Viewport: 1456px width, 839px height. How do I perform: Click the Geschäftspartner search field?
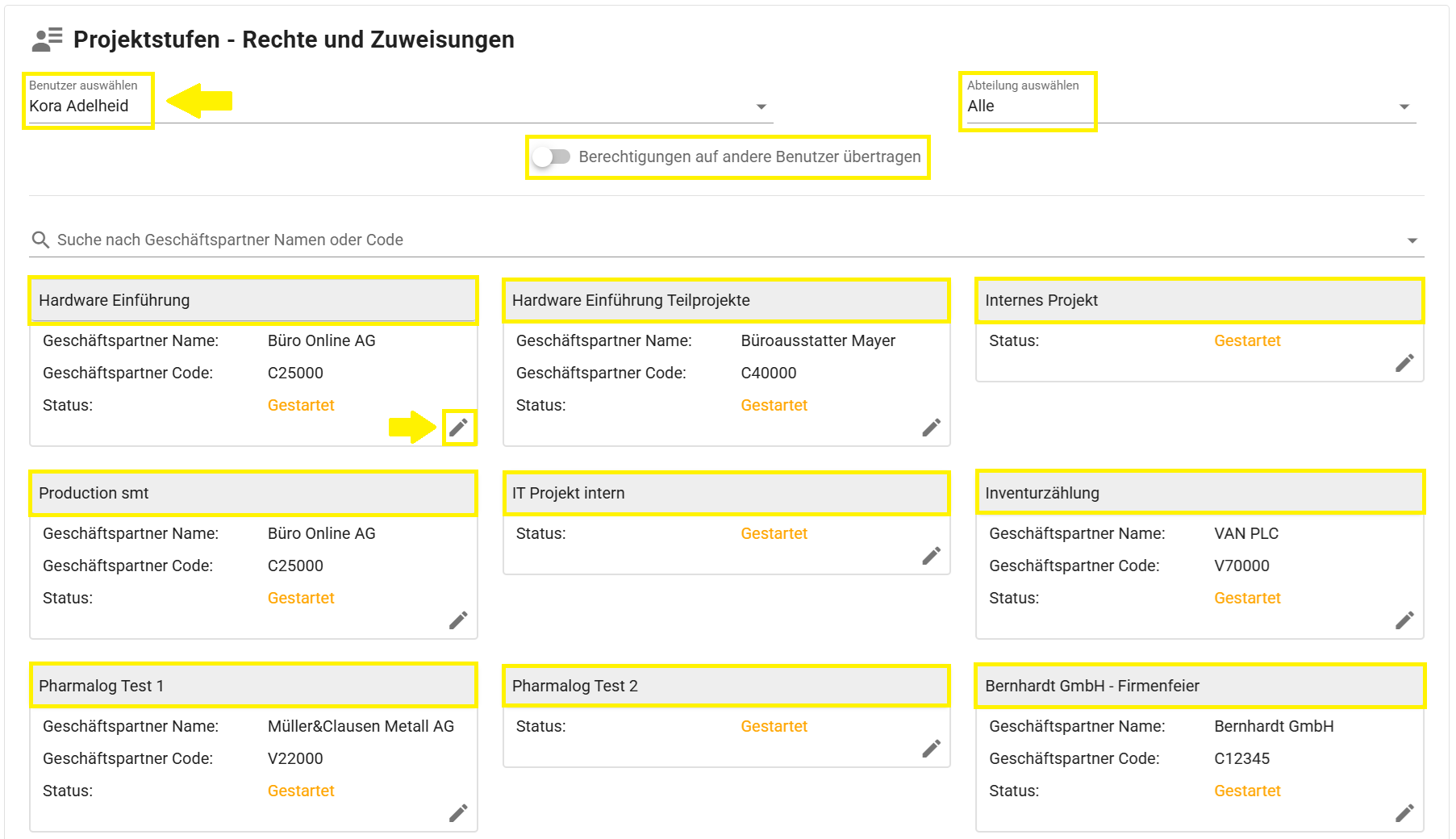tap(645, 240)
